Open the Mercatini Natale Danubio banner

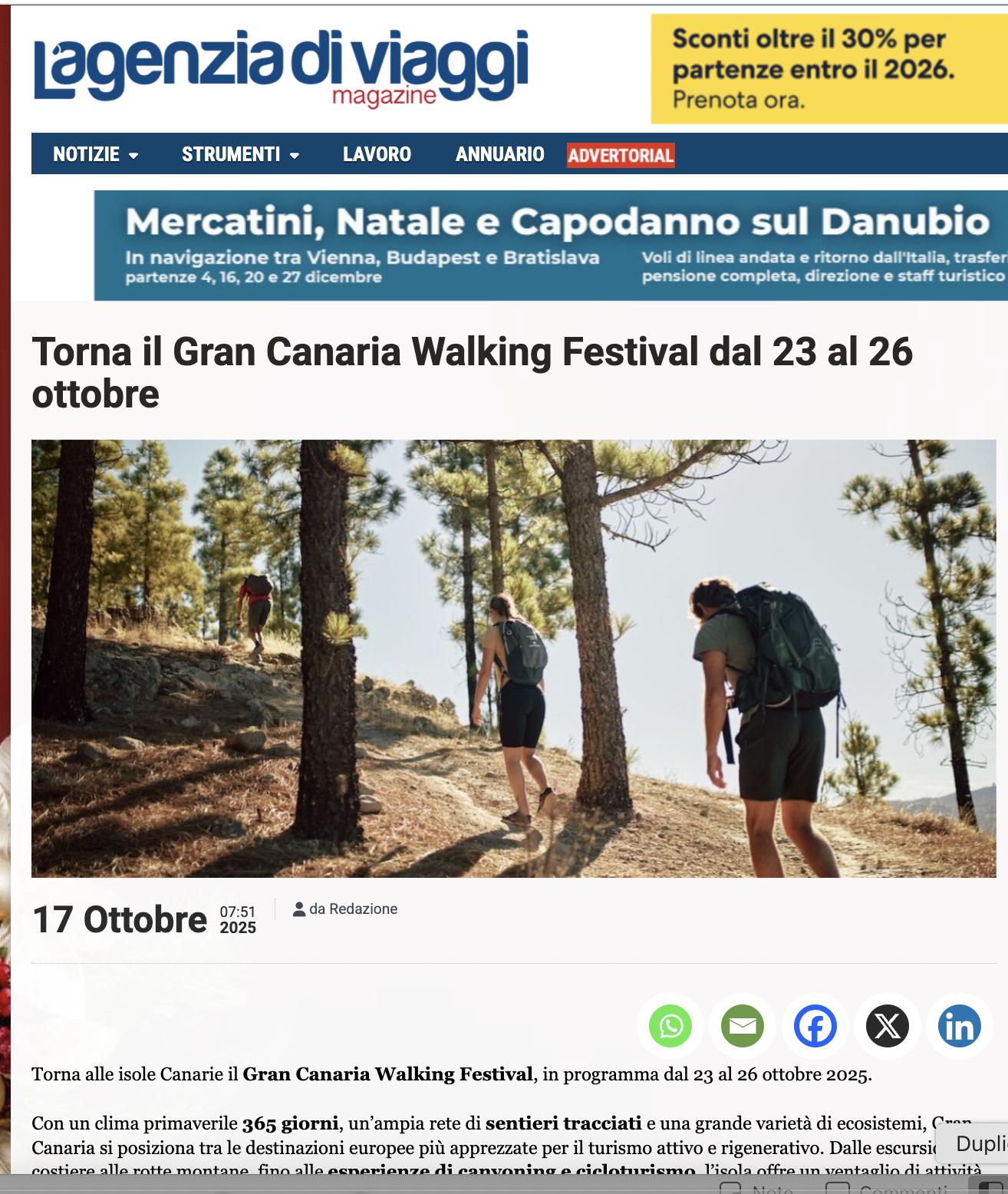pos(551,245)
